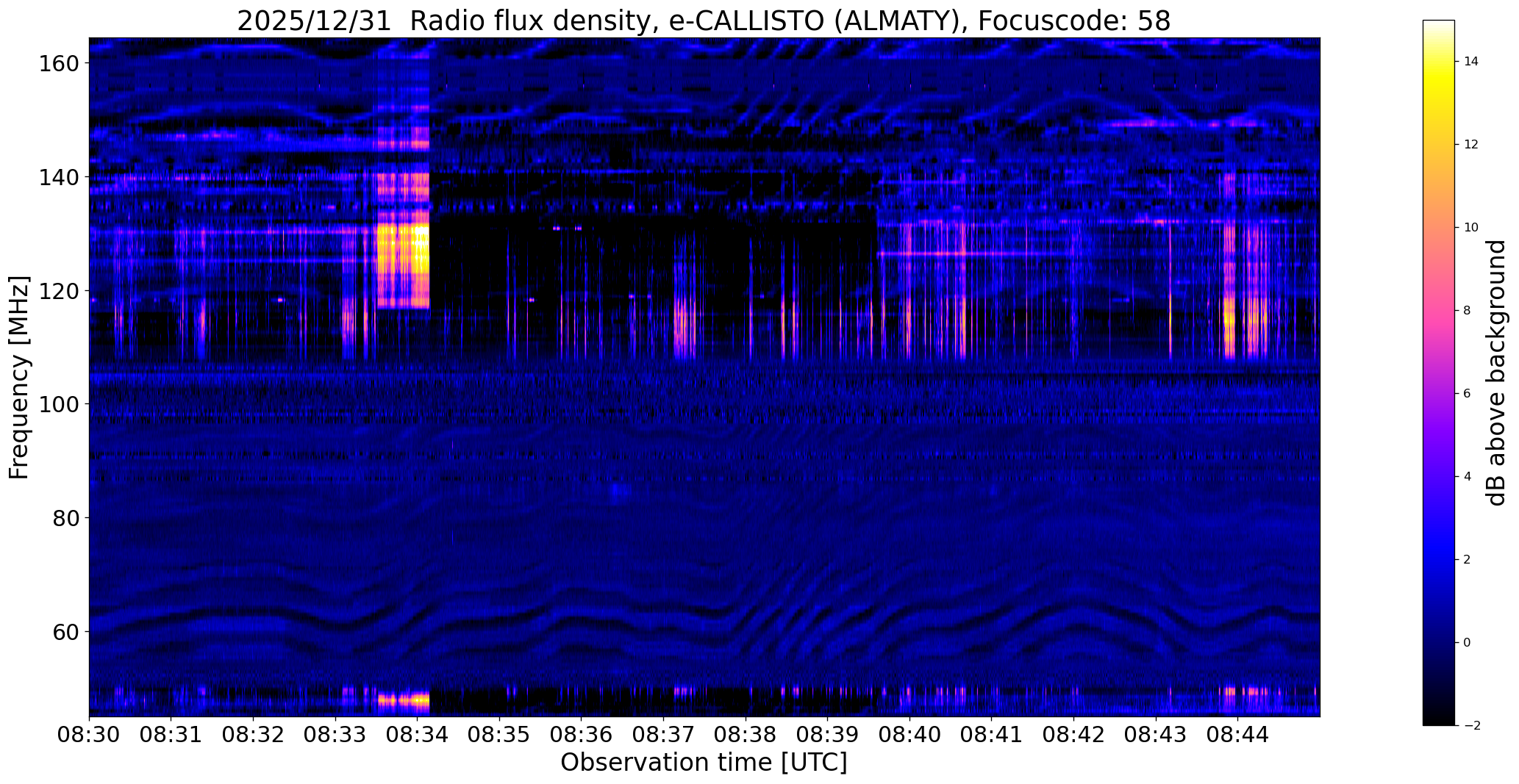The image size is (1519, 784).
Task: Click the colorbar tick value 10
Action: coord(1471,228)
